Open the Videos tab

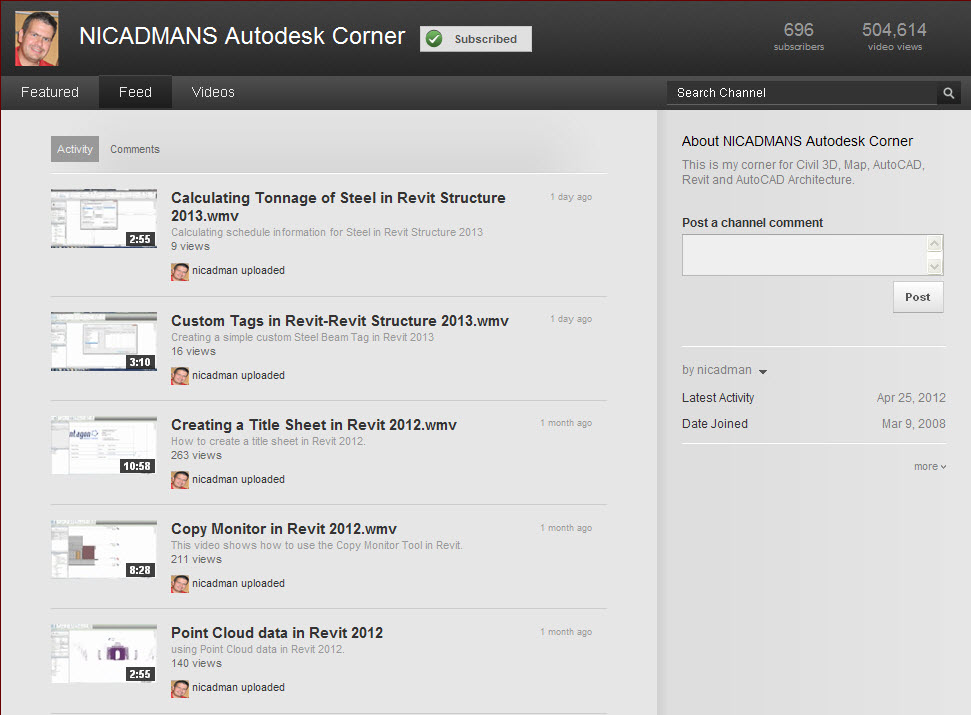click(213, 92)
